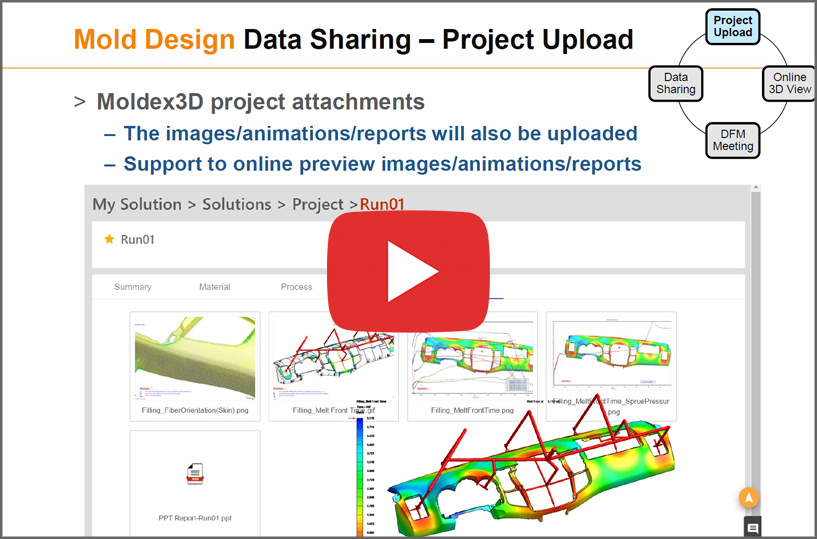Click the Project Upload node in the cycle diagram
This screenshot has width=817, height=539.
coord(733,26)
